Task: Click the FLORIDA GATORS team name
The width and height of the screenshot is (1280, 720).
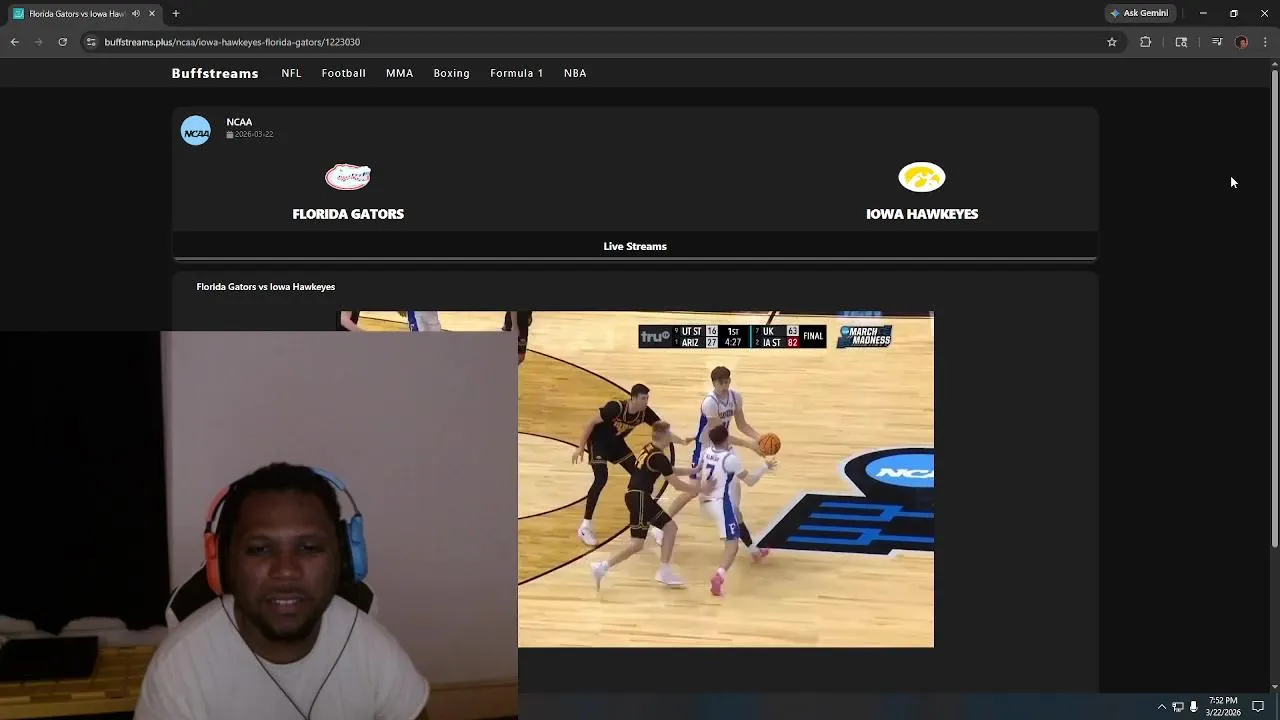Action: point(348,214)
